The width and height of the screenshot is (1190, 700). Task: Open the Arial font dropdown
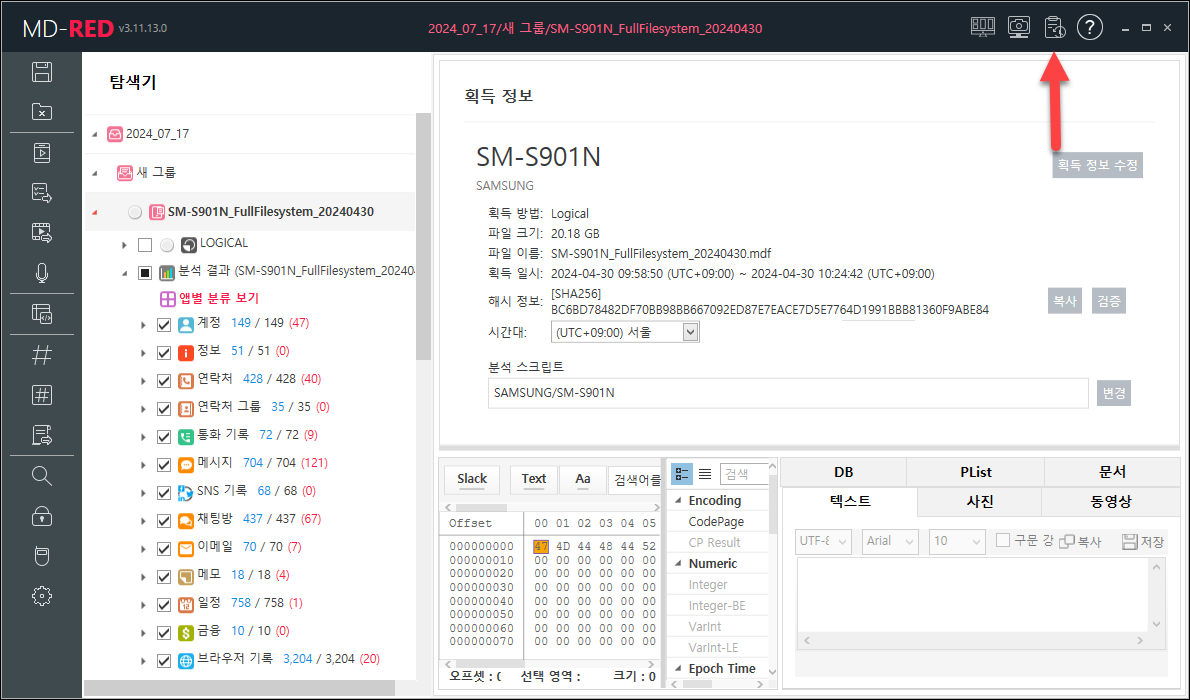pos(890,541)
